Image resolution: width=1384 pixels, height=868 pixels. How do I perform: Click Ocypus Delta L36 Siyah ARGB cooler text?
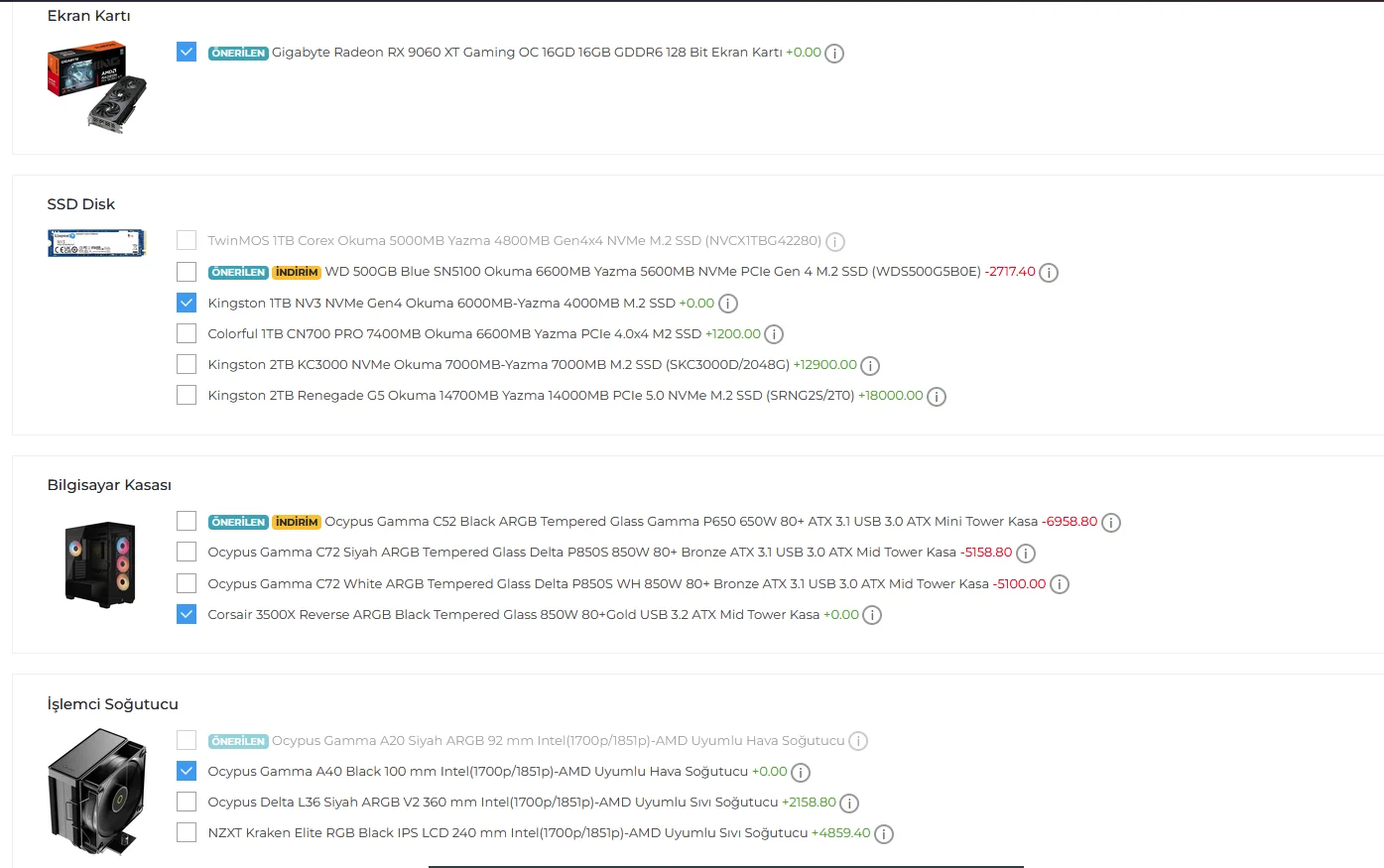(x=492, y=803)
